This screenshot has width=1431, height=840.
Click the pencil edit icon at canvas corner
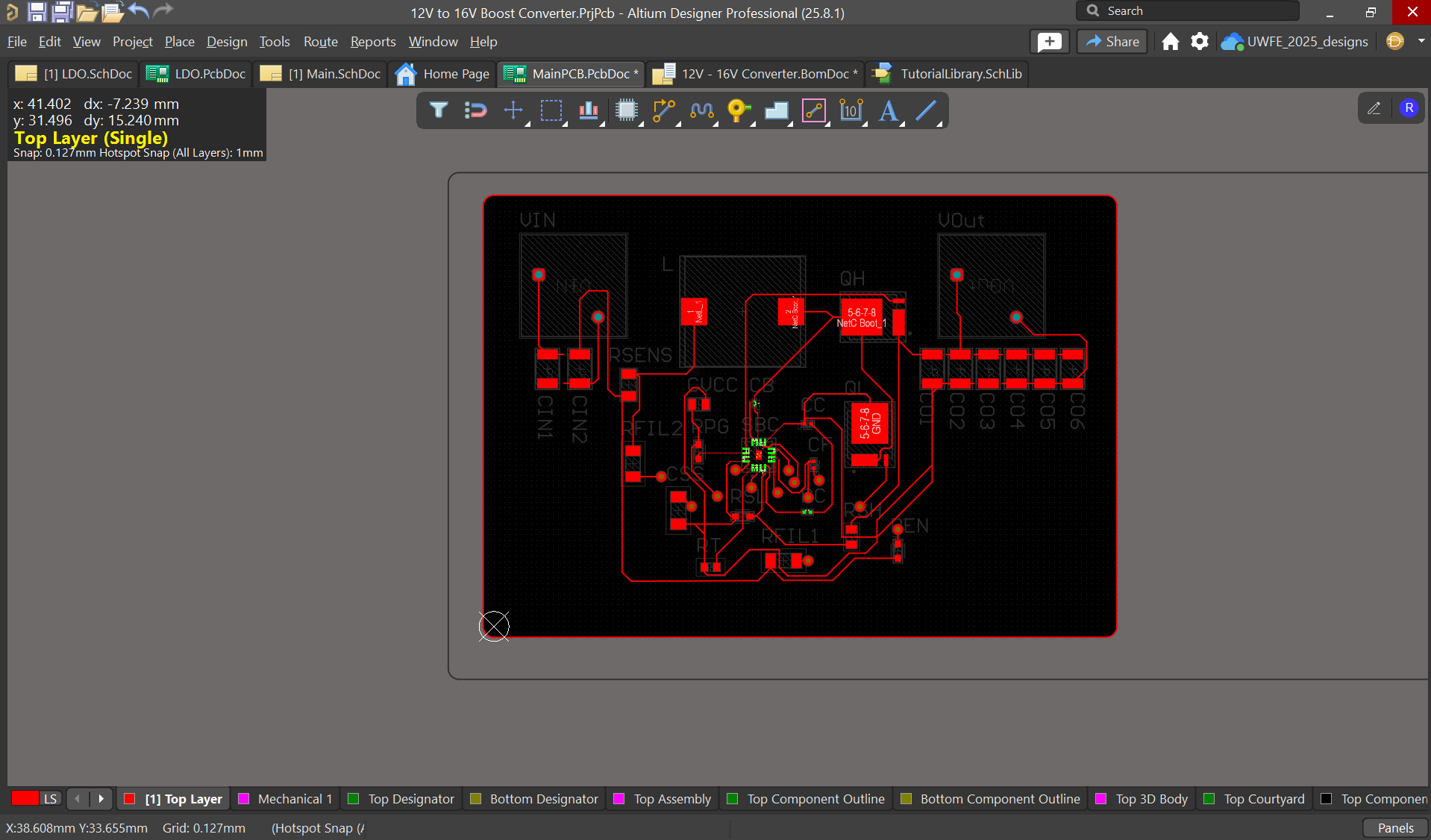point(1374,108)
